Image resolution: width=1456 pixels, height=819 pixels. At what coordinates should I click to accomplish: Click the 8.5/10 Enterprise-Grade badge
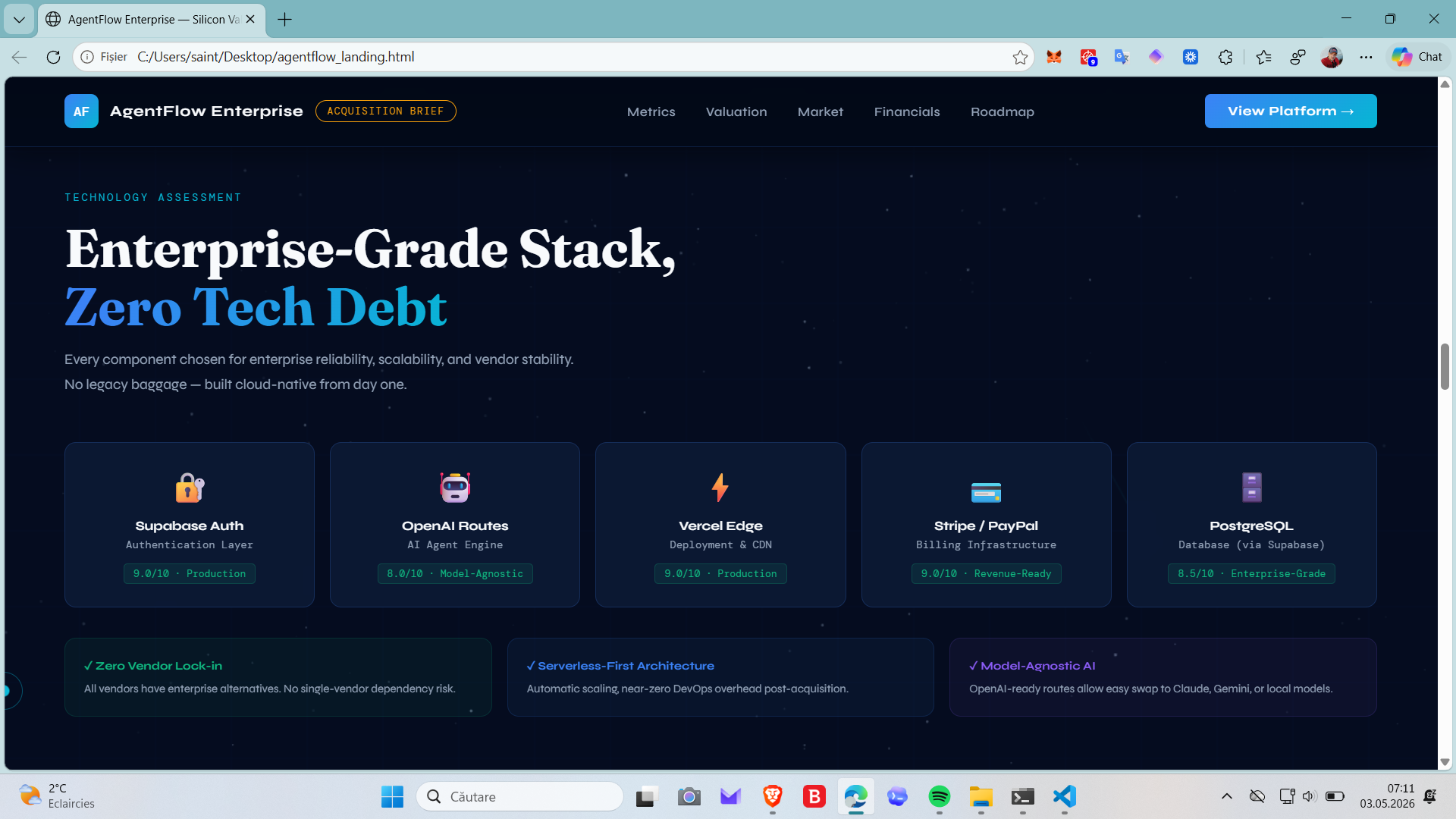(x=1251, y=574)
